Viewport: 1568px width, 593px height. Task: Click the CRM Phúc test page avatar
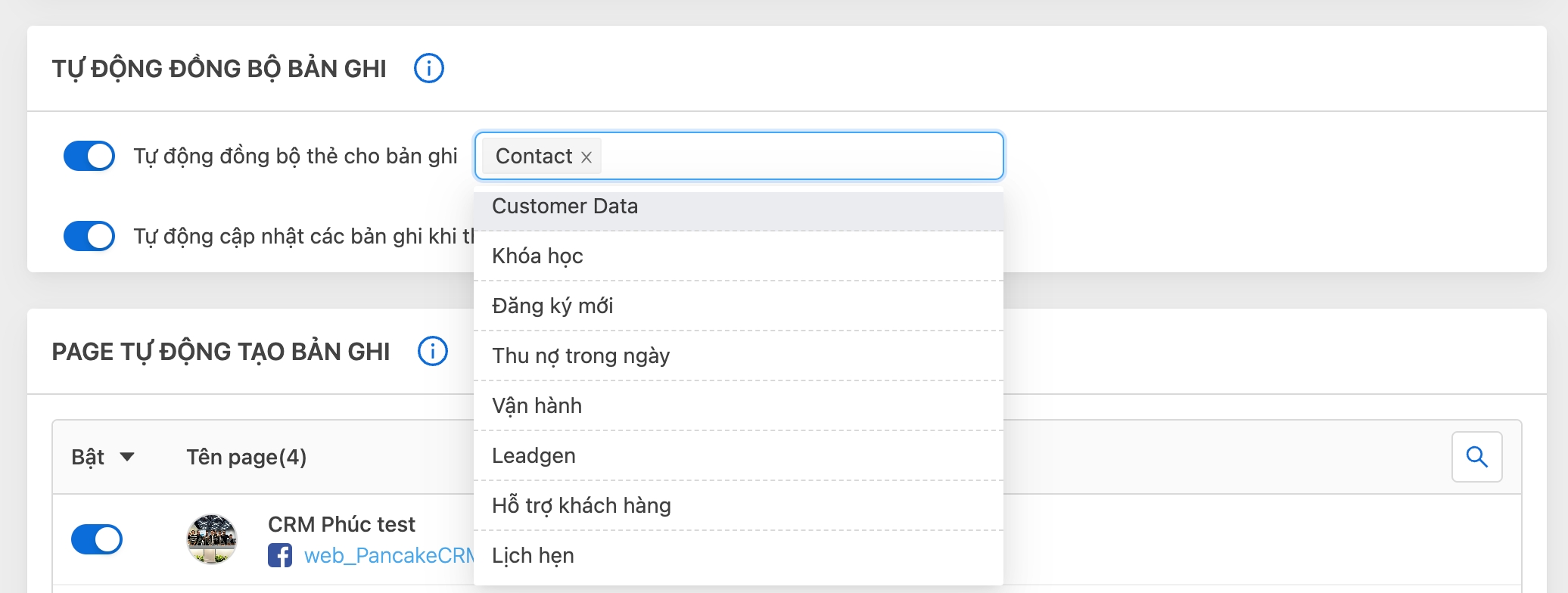pyautogui.click(x=212, y=539)
